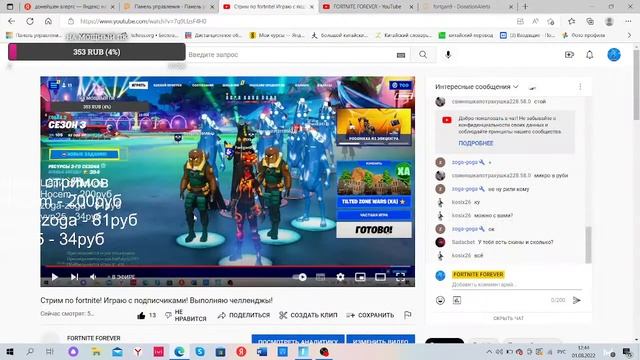Enable theater mode in the player
640x360 pixels.
pyautogui.click(x=380, y=277)
